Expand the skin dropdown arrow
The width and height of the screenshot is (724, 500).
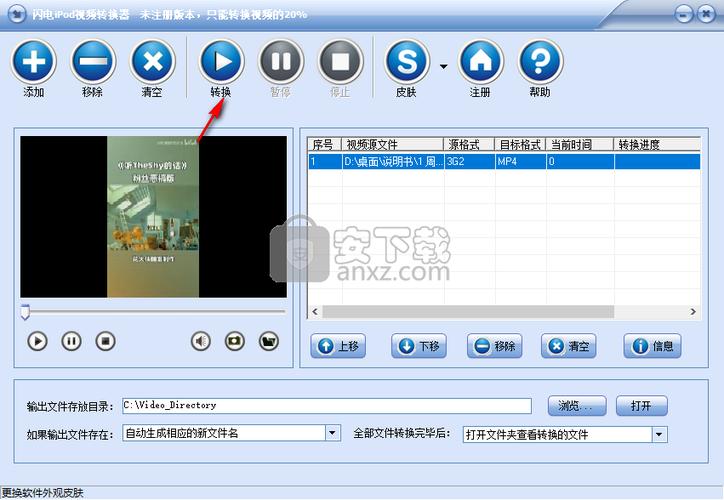click(x=444, y=66)
